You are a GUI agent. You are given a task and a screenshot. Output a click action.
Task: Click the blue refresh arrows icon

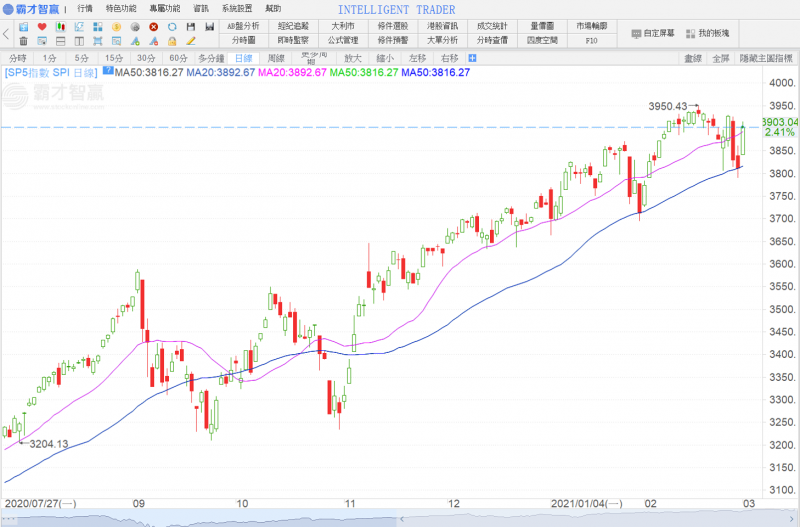[172, 26]
